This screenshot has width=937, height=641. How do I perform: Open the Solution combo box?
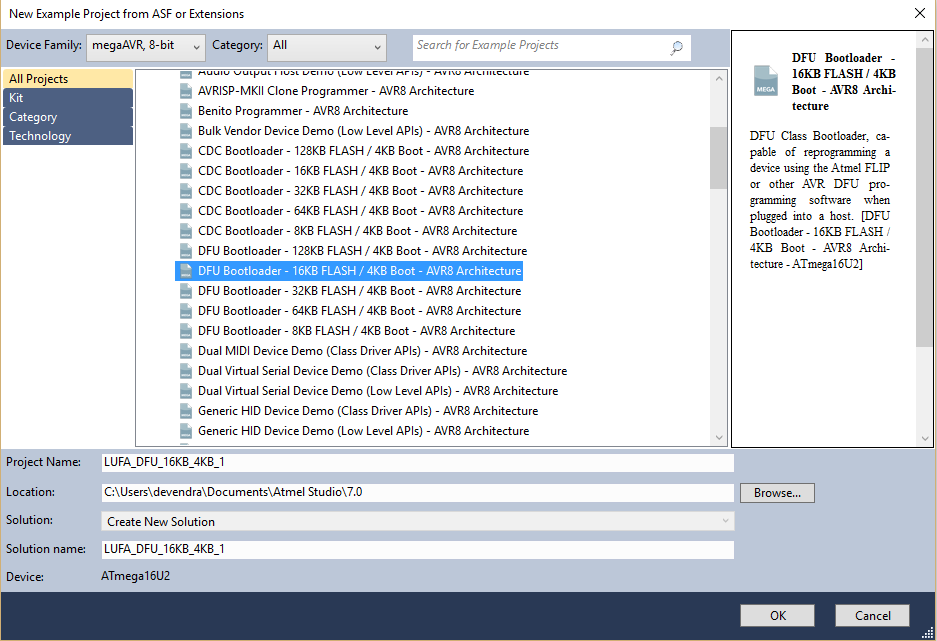tap(418, 521)
